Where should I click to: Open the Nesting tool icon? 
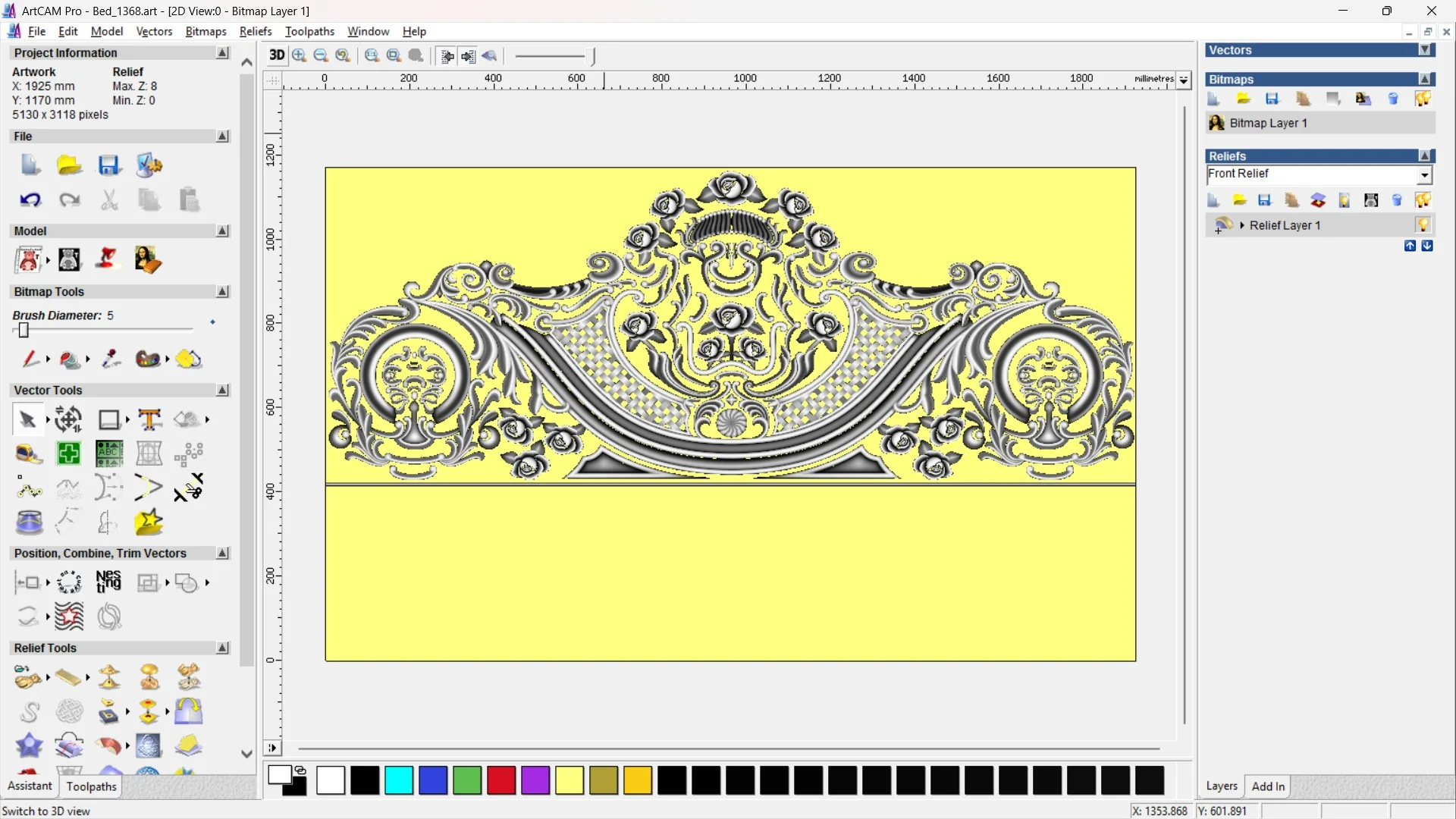[108, 582]
